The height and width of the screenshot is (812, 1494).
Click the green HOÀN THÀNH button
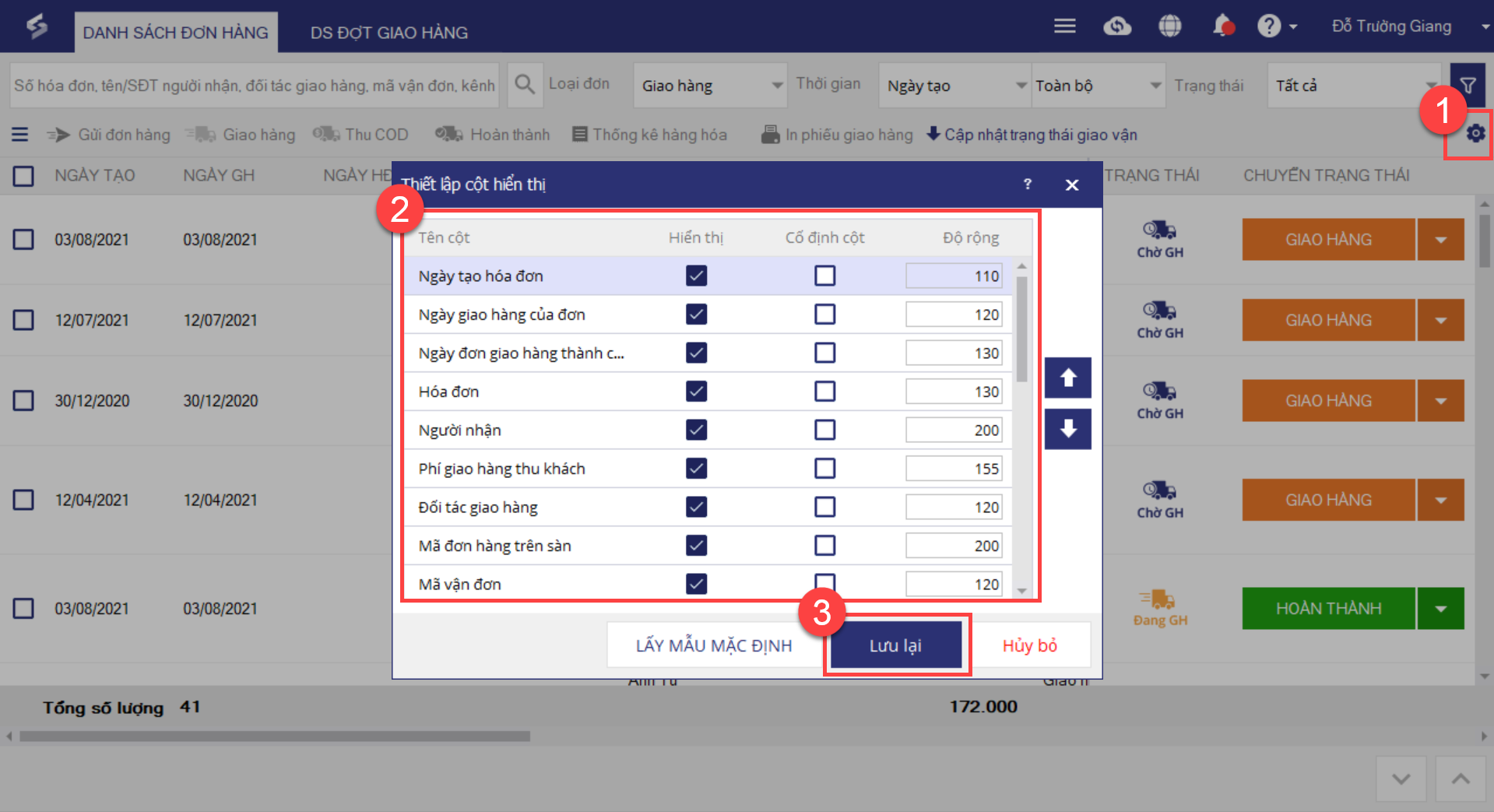click(1328, 609)
